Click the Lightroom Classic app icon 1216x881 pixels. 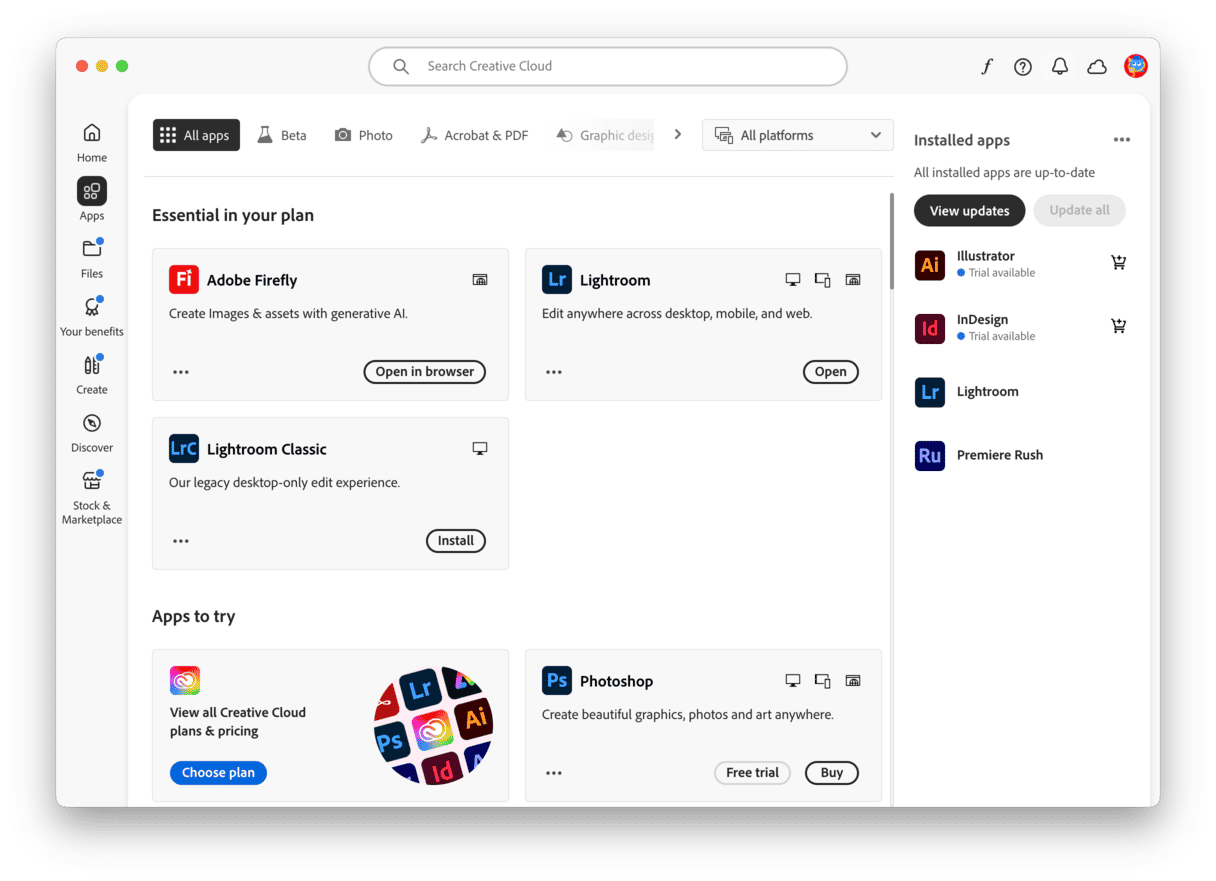[x=184, y=449]
